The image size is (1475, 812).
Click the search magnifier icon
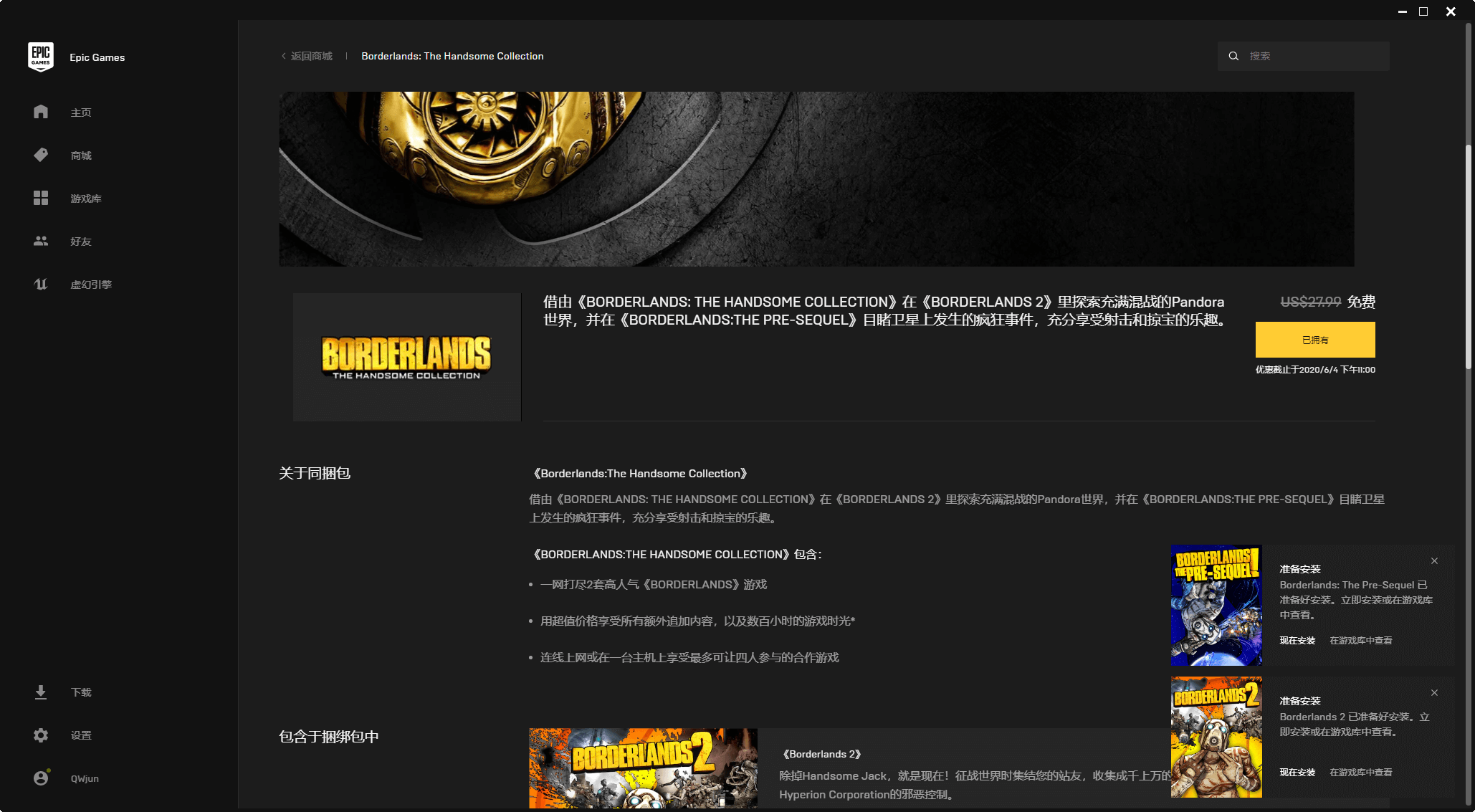coord(1233,56)
